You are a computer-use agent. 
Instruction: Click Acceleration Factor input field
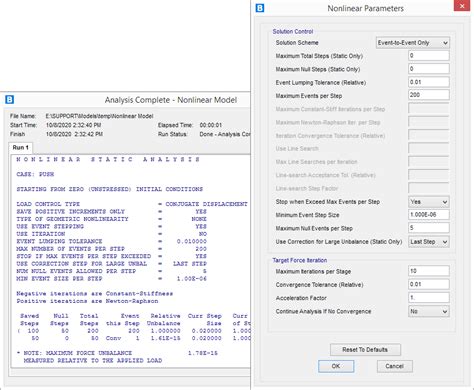tap(429, 298)
